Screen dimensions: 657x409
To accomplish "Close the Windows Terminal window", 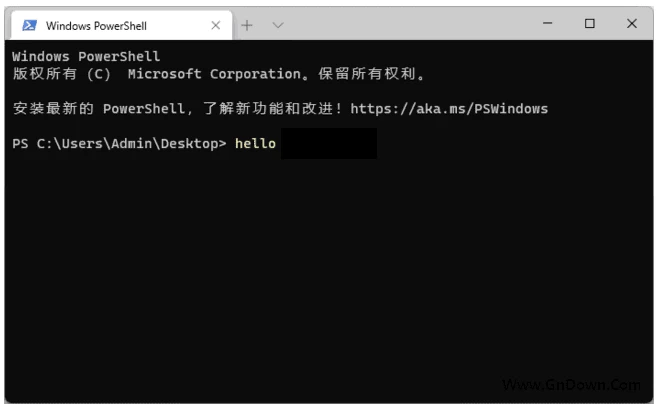I will (x=632, y=24).
